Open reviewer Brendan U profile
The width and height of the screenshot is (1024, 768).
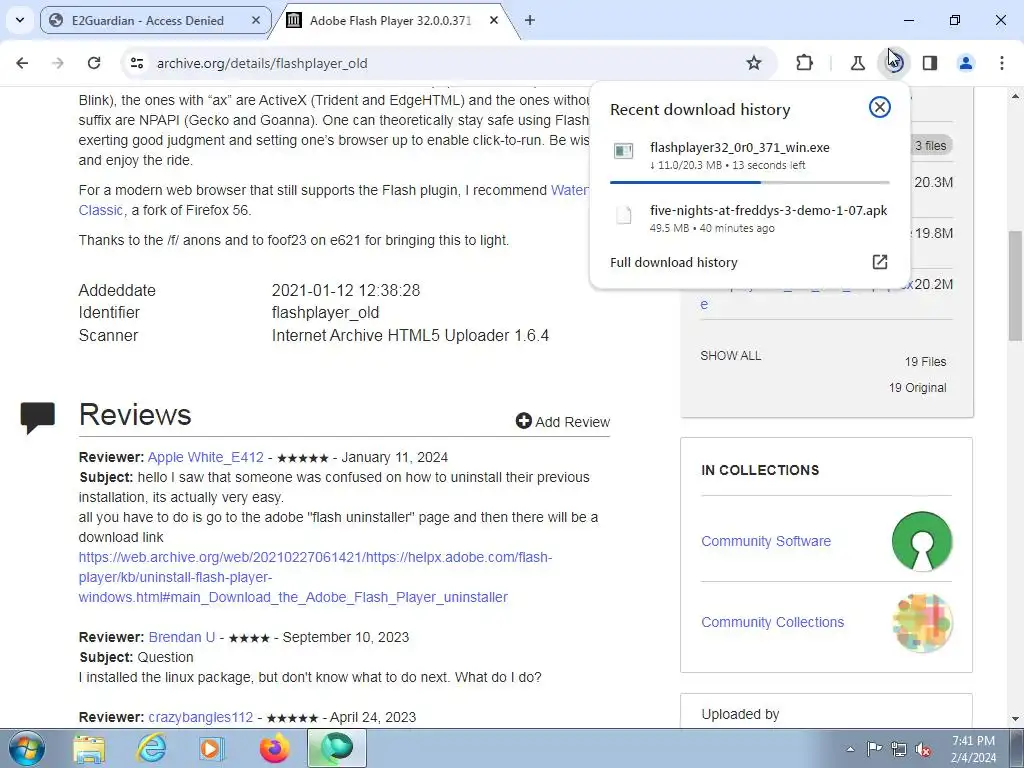click(182, 637)
